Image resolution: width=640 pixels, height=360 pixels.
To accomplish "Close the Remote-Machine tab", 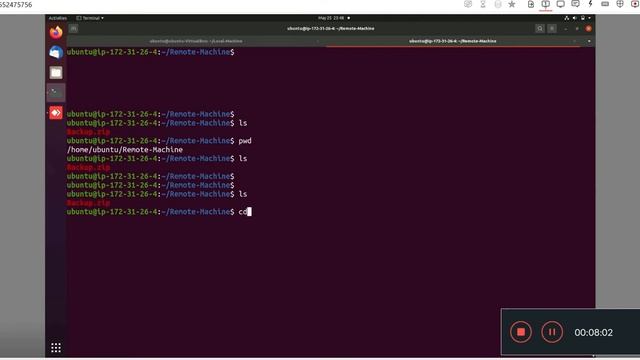I will 574,41.
